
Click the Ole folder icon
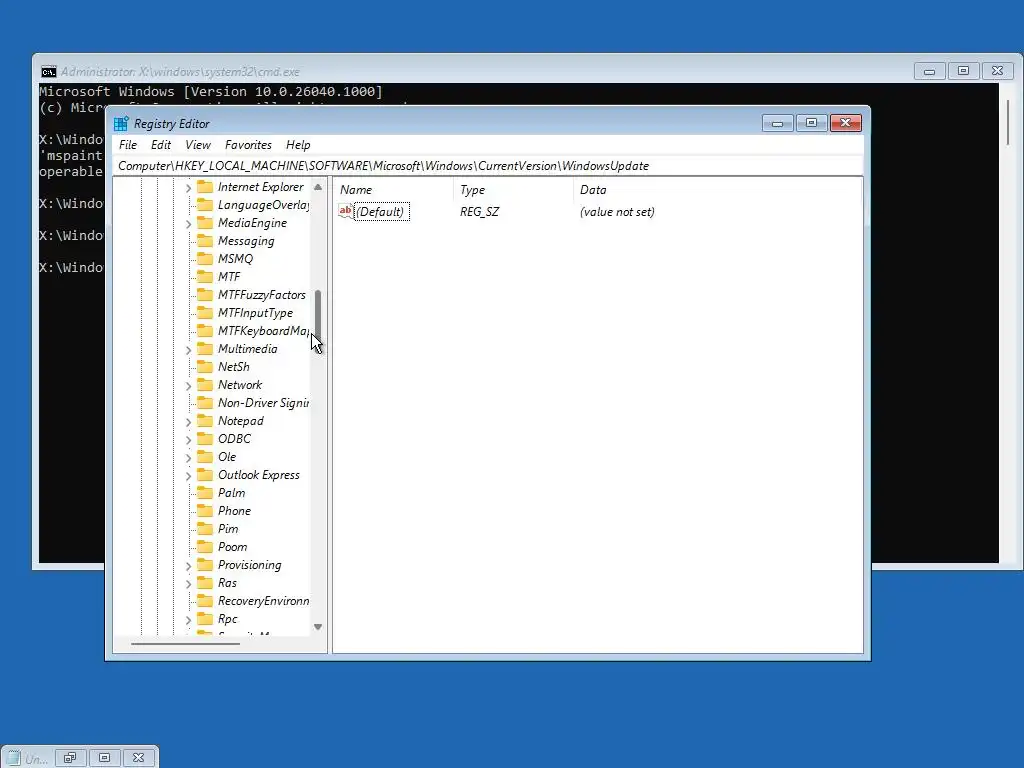click(205, 456)
